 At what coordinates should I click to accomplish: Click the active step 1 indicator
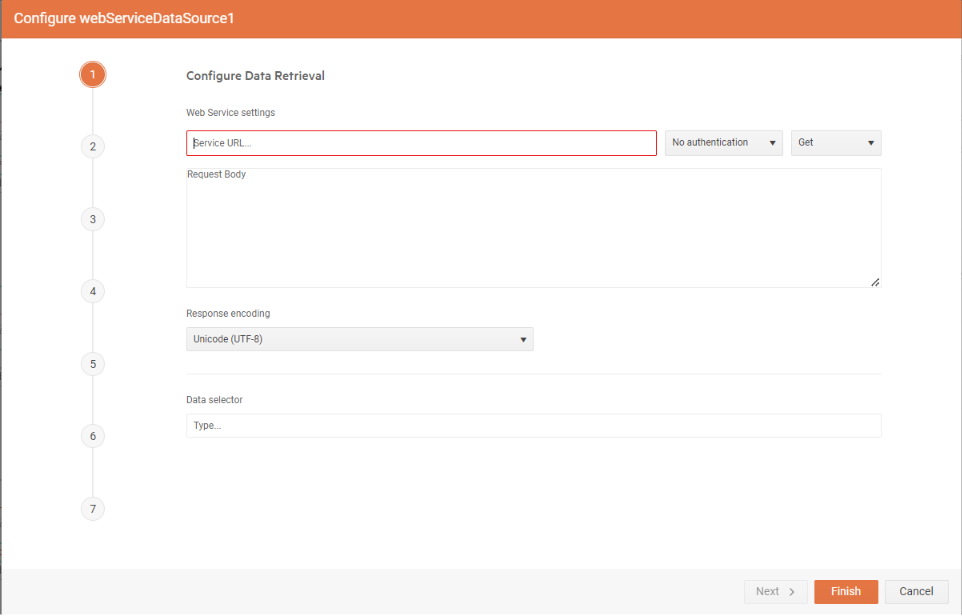click(92, 74)
